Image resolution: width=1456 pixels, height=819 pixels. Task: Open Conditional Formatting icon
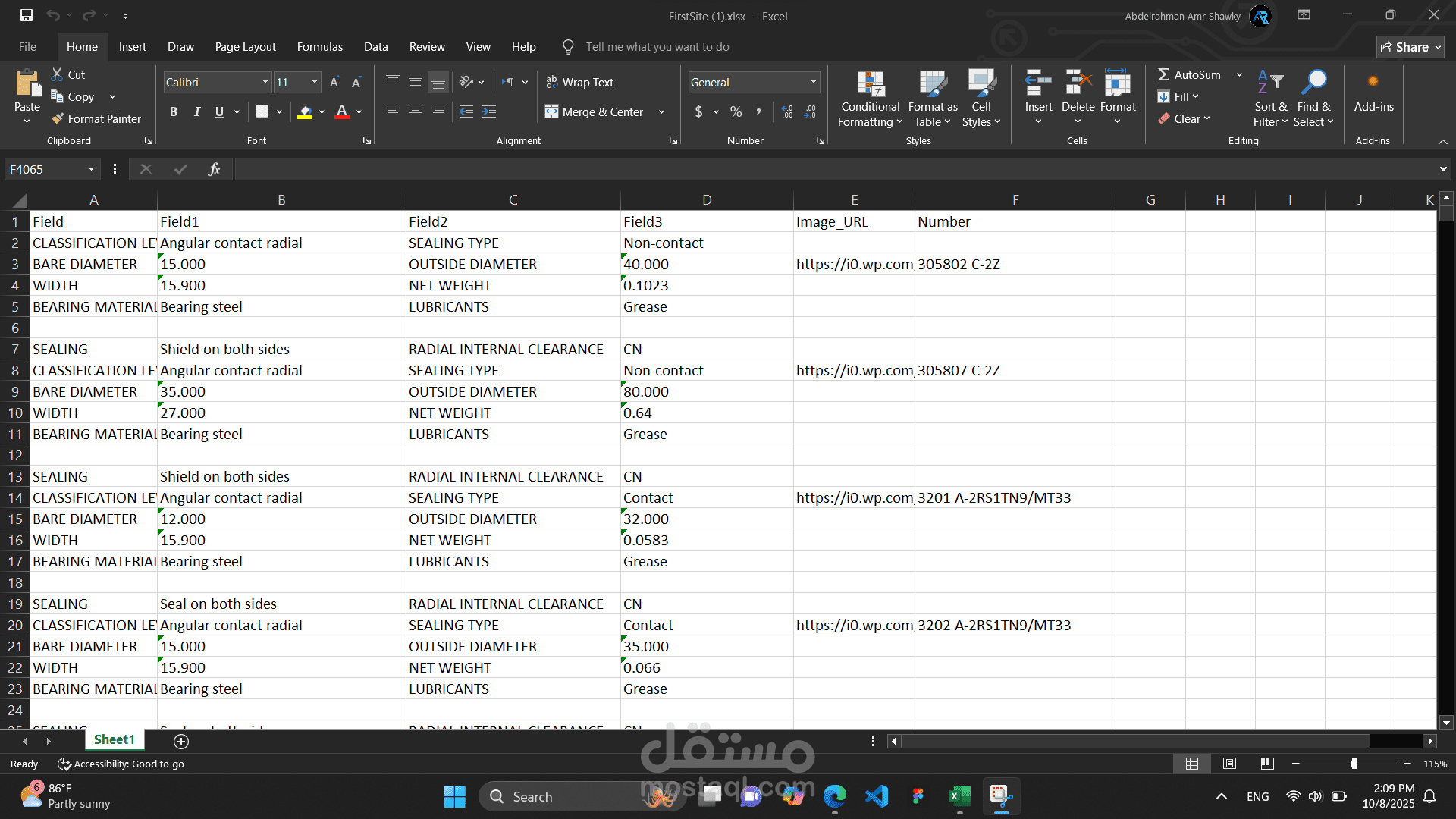[x=871, y=85]
